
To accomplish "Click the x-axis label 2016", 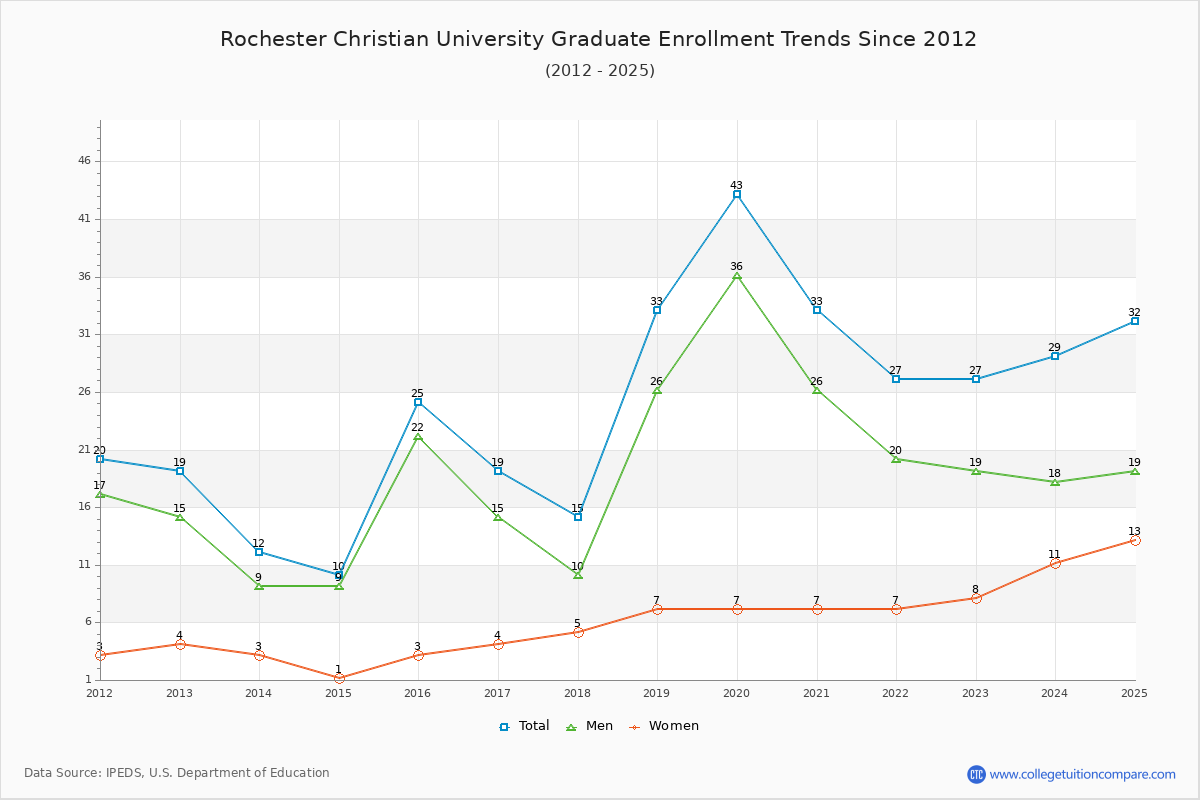I will (418, 692).
